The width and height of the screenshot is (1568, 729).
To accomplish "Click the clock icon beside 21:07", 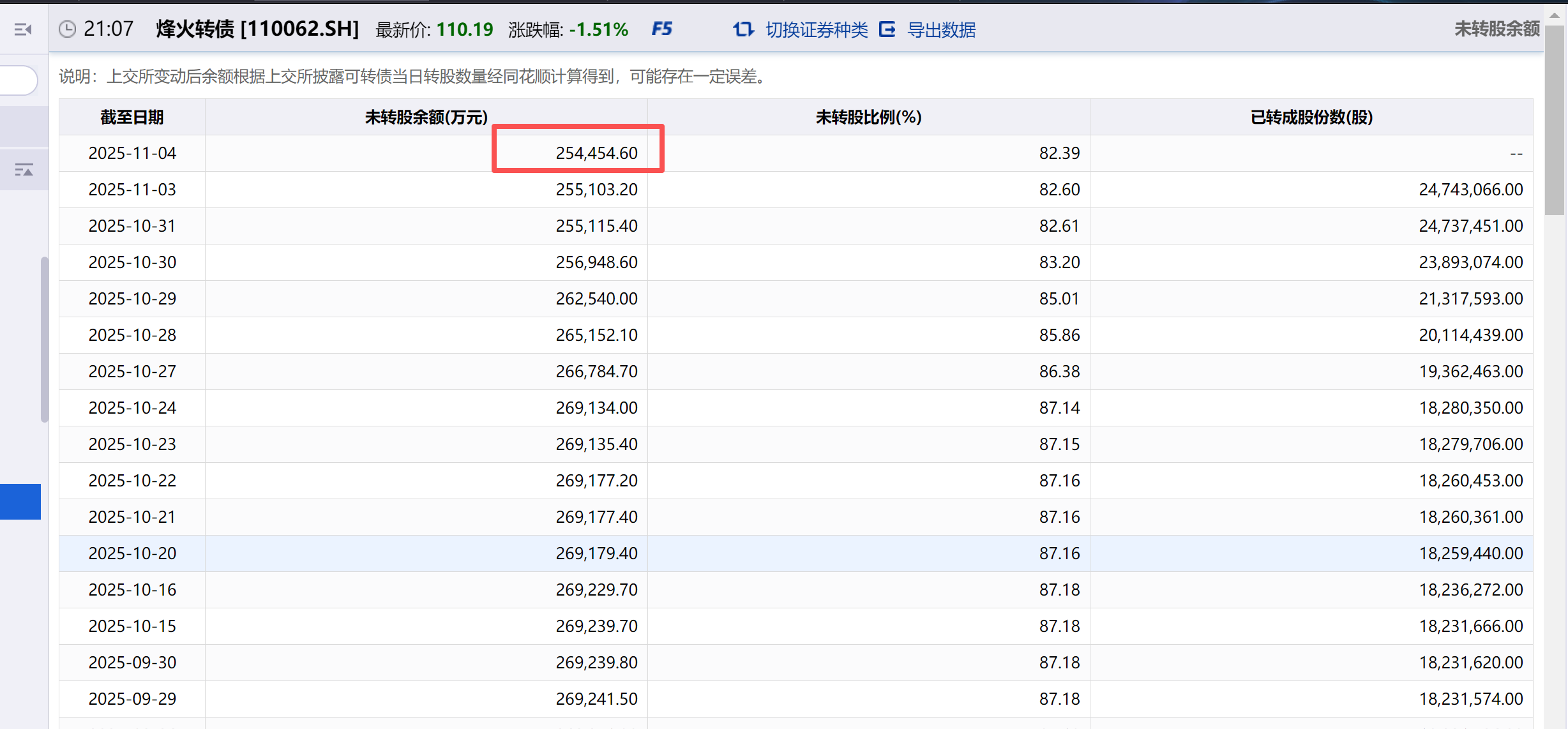I will (67, 29).
